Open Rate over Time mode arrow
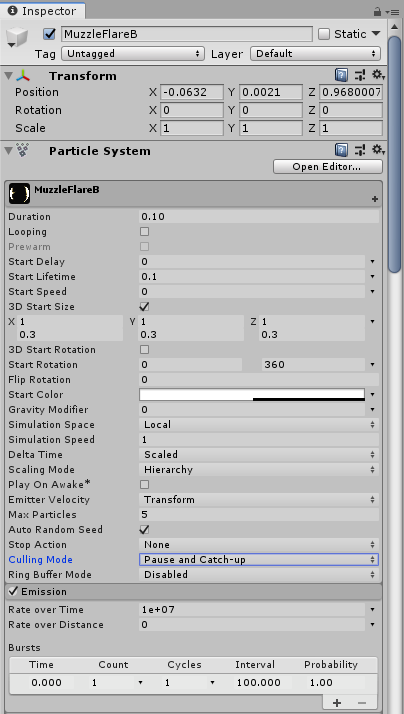This screenshot has width=404, height=714. (373, 610)
